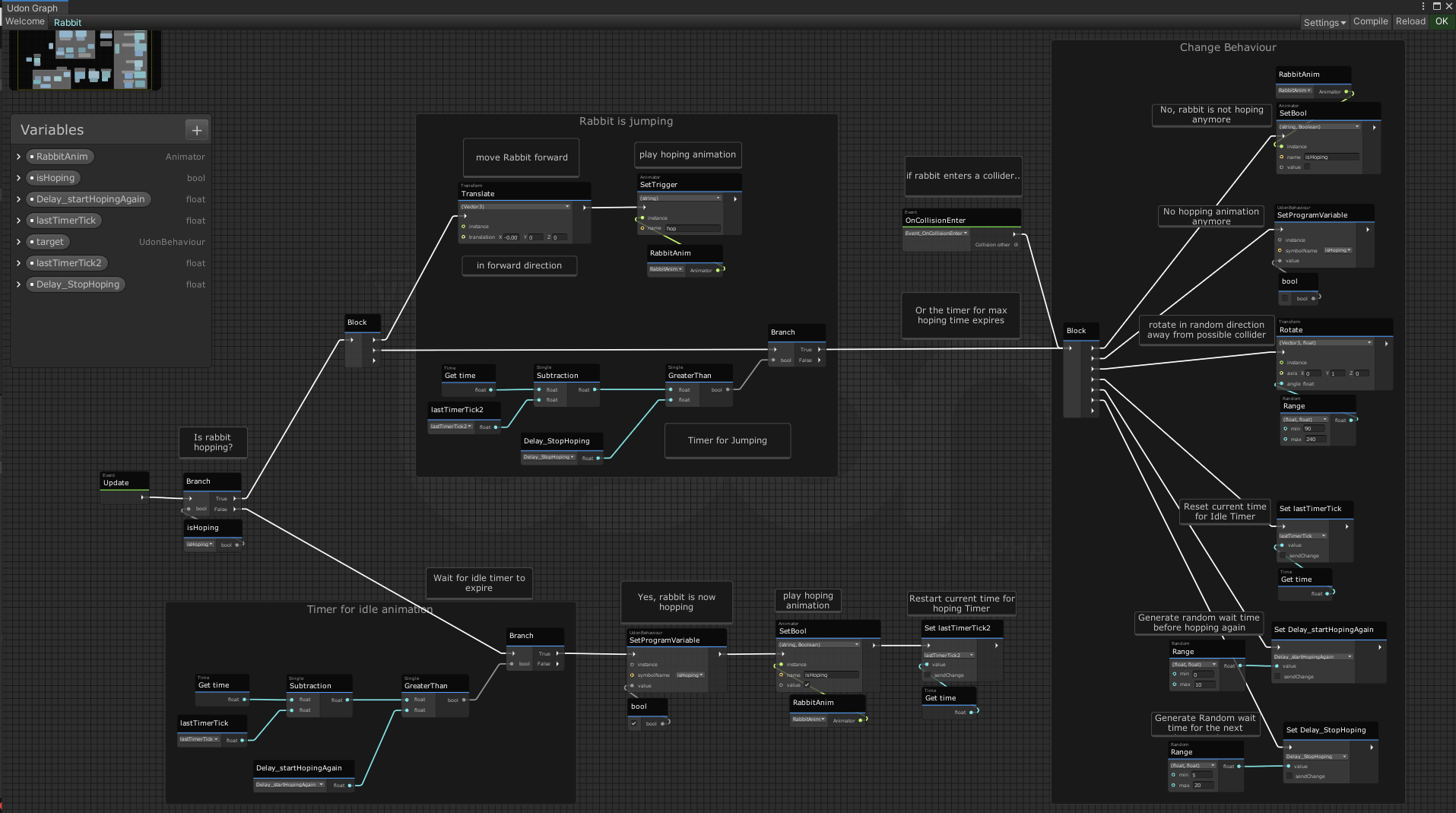Open the (Vector3) overload dropdown on Translate node
The height and width of the screenshot is (813, 1456).
click(515, 207)
